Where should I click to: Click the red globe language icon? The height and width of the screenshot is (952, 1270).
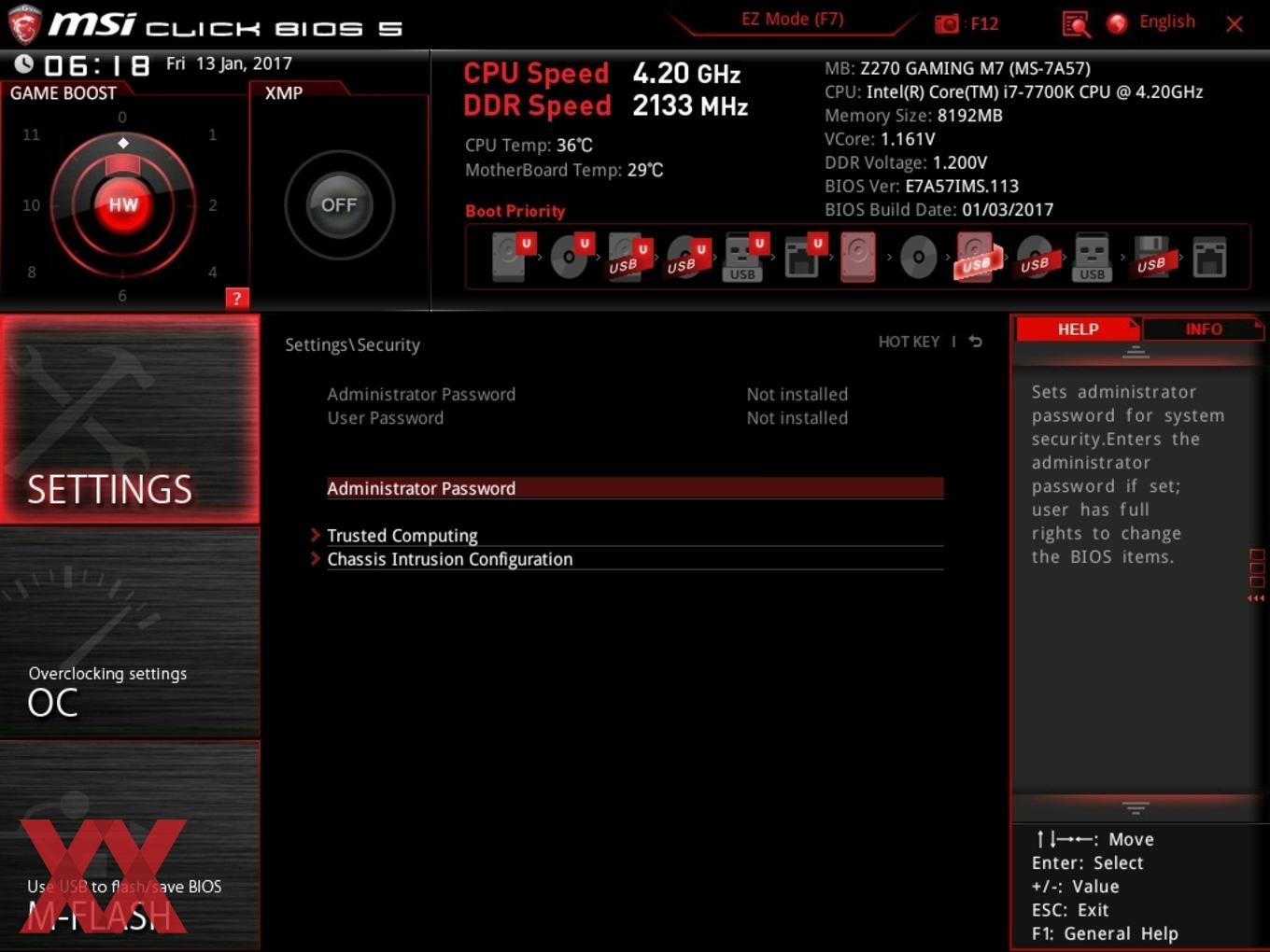pos(1117,23)
